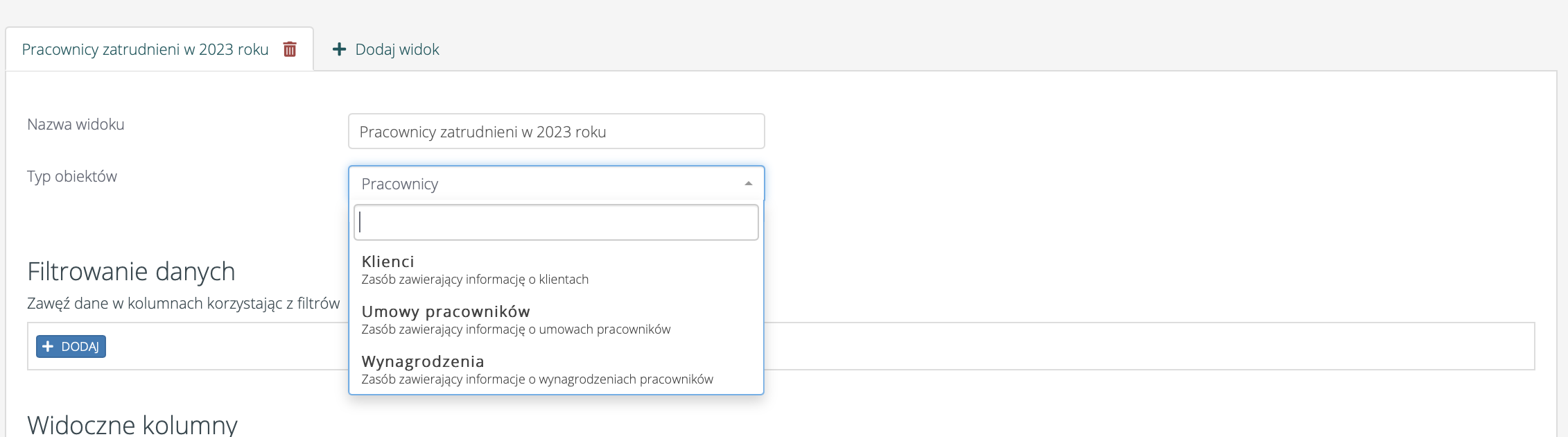
Task: Click the plus icon beside Dodaj widok
Action: point(339,49)
